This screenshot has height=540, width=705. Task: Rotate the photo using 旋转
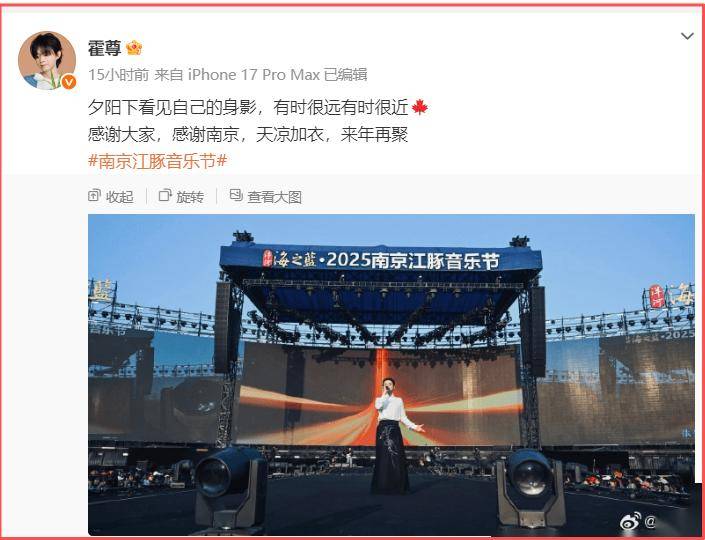(x=181, y=196)
